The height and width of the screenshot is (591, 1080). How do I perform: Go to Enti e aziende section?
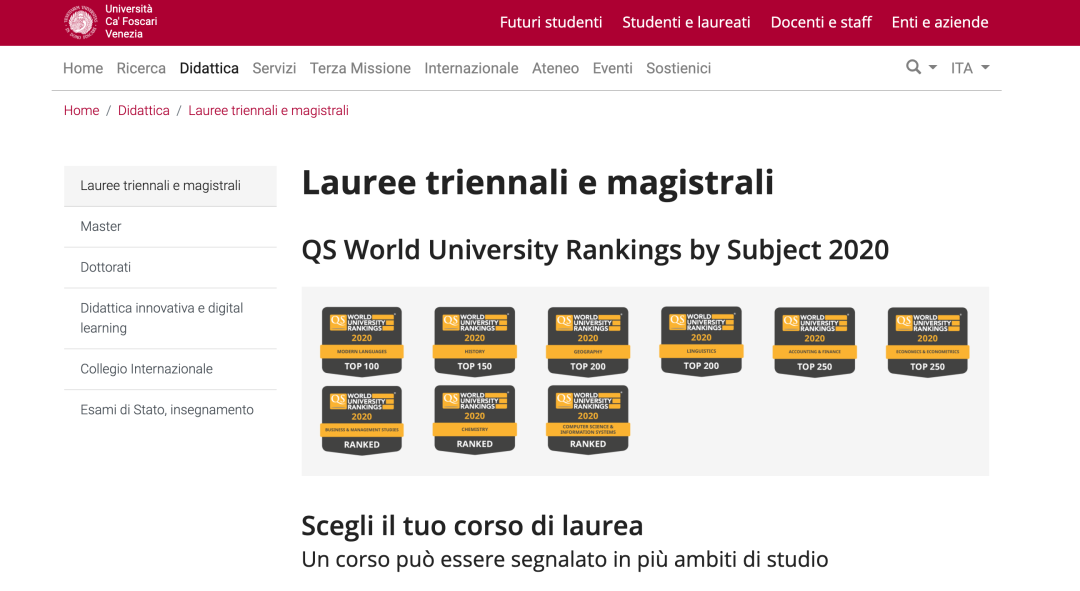tap(939, 22)
